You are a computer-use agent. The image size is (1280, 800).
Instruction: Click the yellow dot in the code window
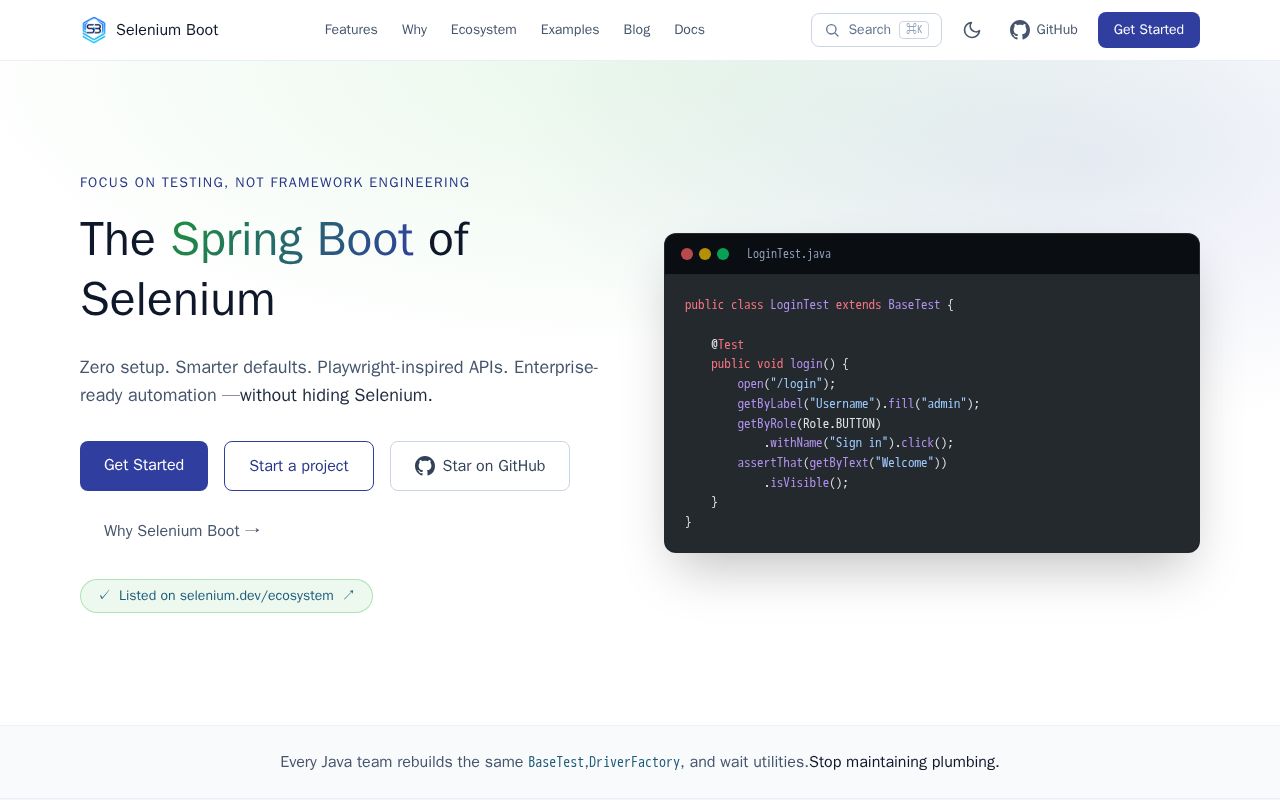tap(705, 254)
